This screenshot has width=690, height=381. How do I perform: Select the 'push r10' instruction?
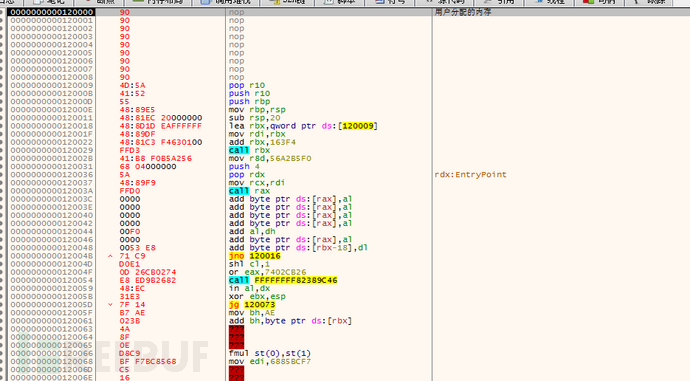[250, 93]
